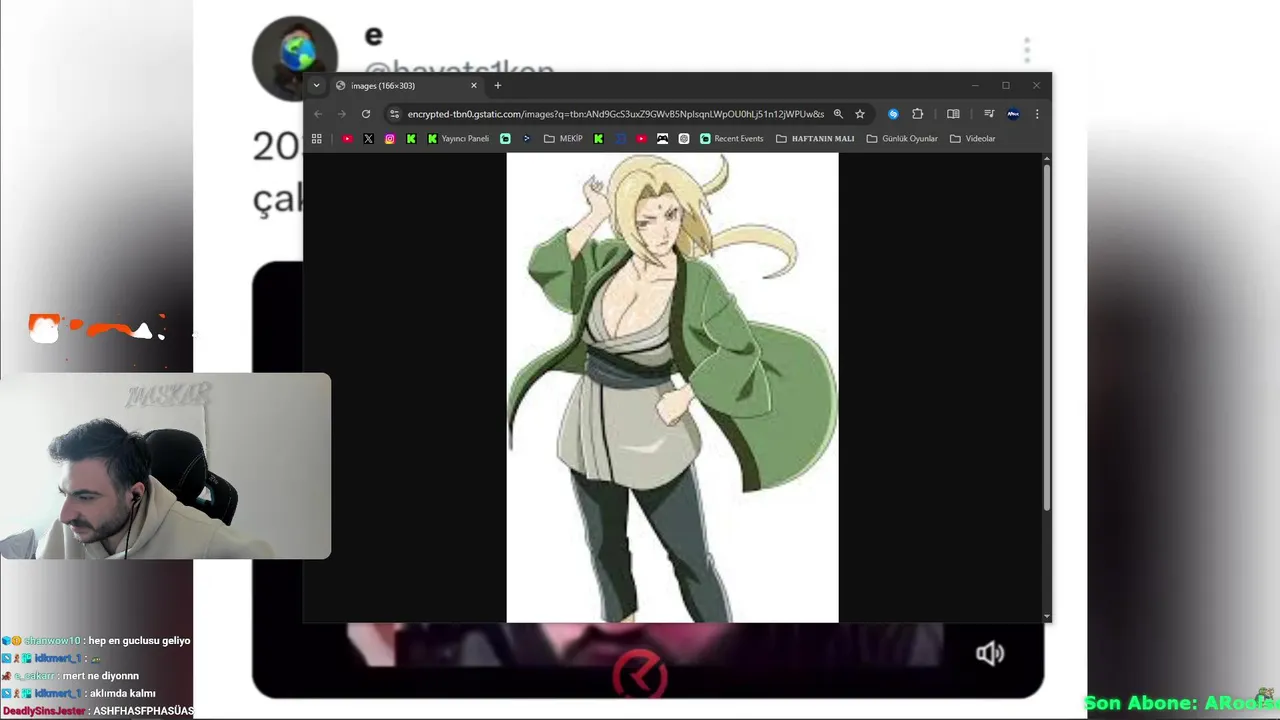
Task: Bookmark this page with the star
Action: 860,114
